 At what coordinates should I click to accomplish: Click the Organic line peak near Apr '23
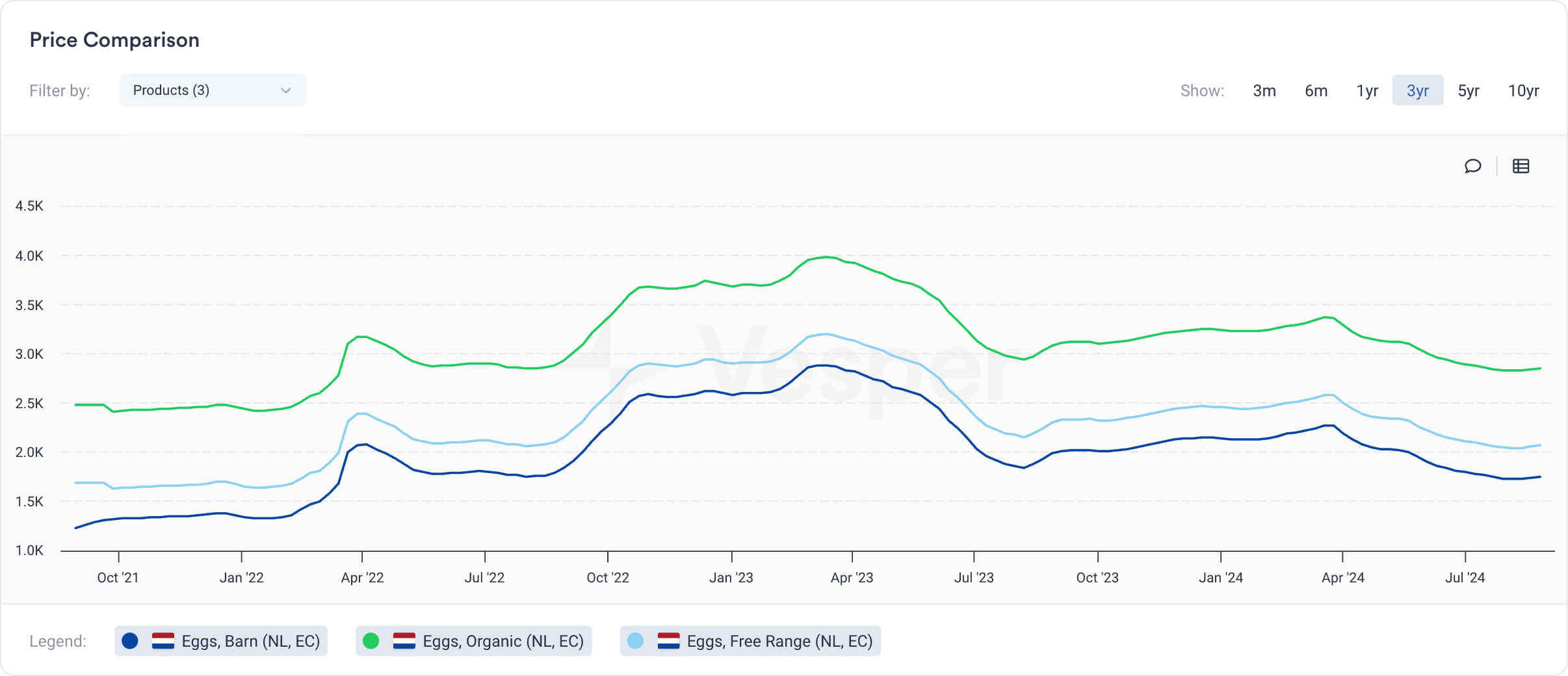click(826, 257)
